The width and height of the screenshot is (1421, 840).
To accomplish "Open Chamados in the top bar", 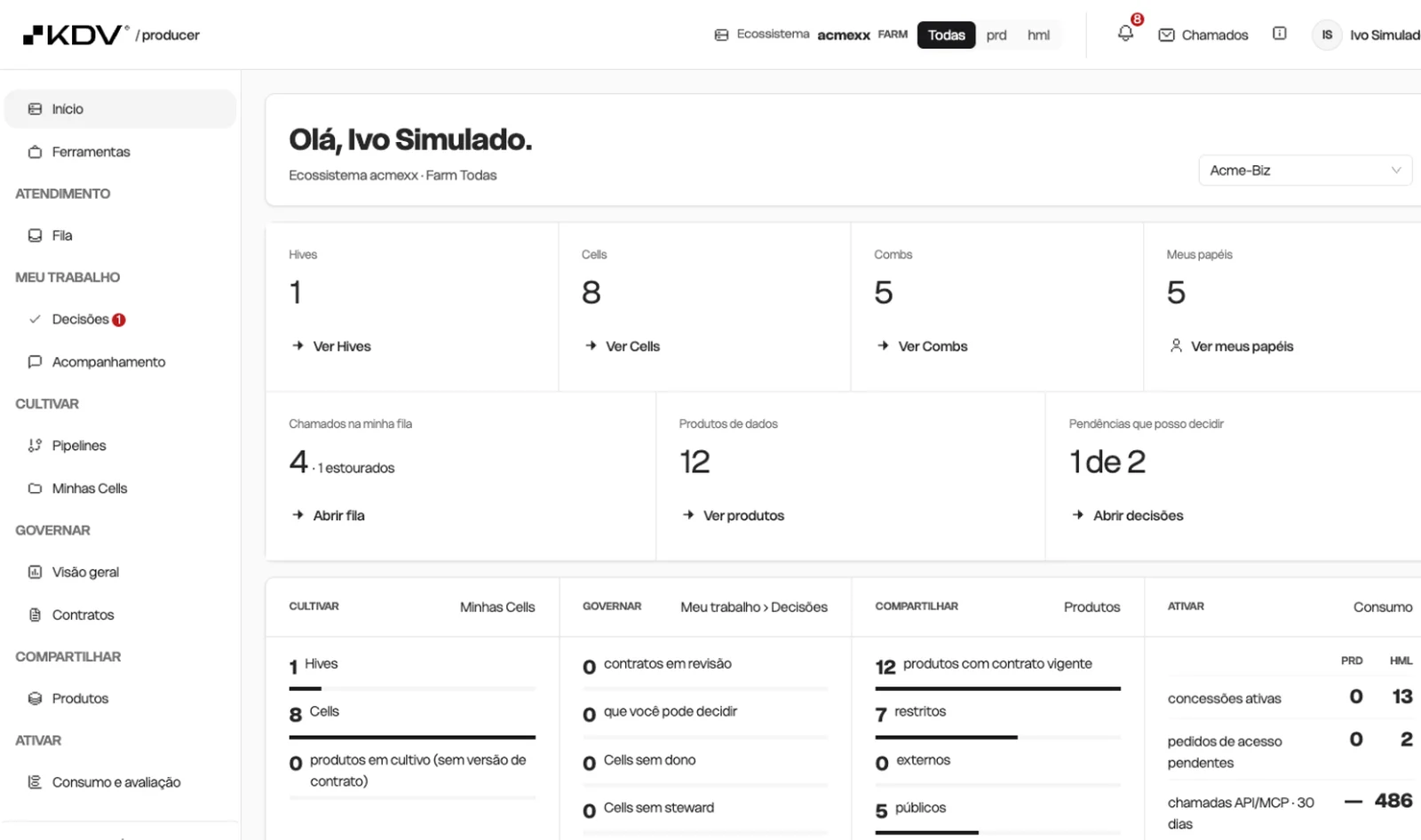I will click(x=1203, y=35).
